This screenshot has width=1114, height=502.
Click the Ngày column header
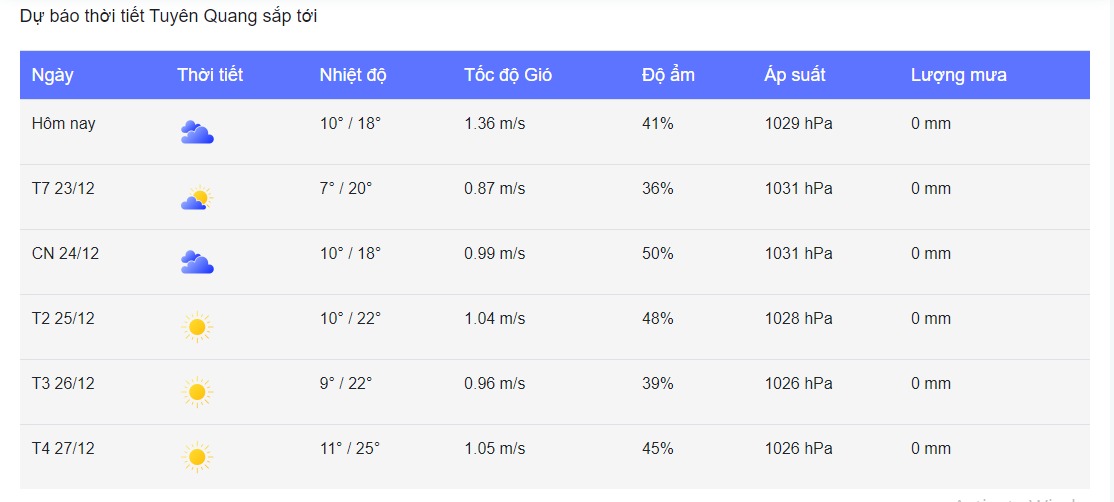pos(53,75)
